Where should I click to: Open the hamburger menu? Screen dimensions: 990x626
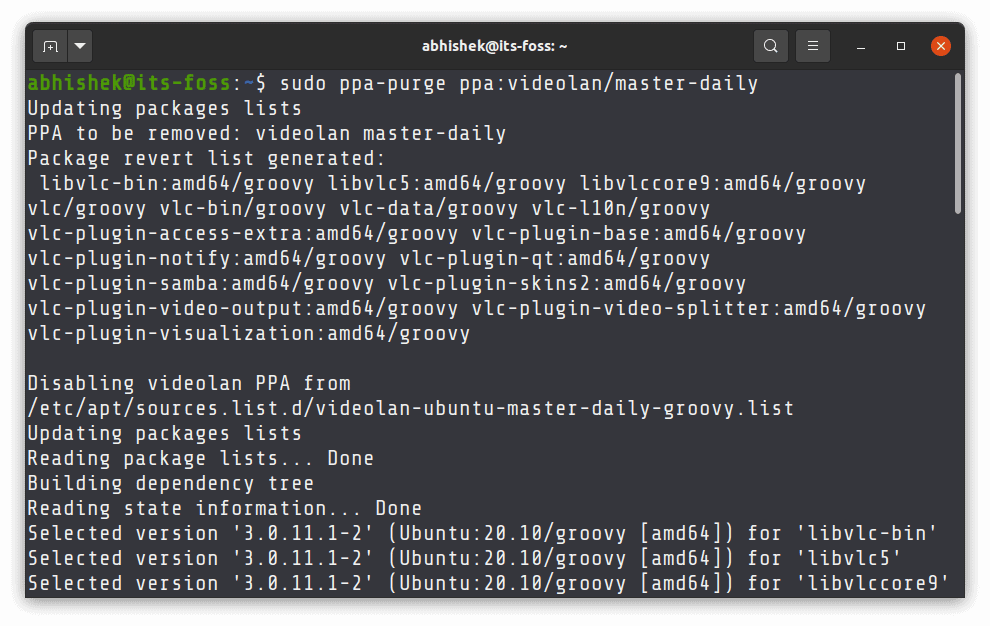click(x=813, y=46)
